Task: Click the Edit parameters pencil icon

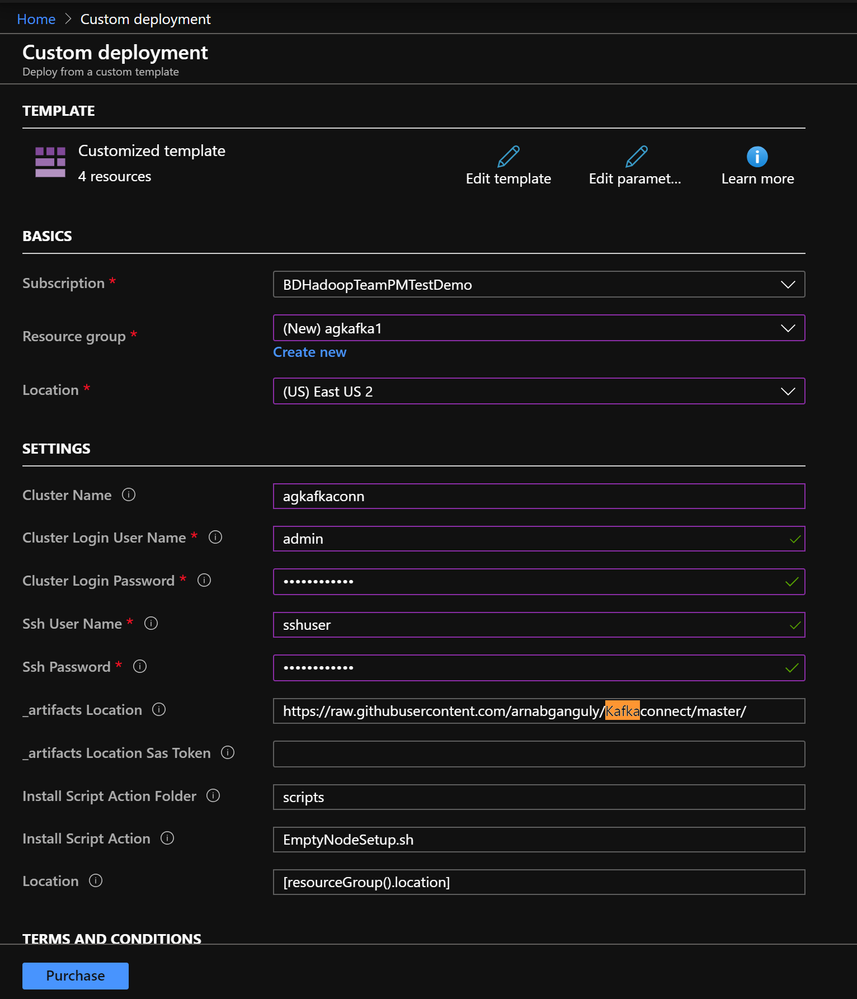Action: click(636, 156)
